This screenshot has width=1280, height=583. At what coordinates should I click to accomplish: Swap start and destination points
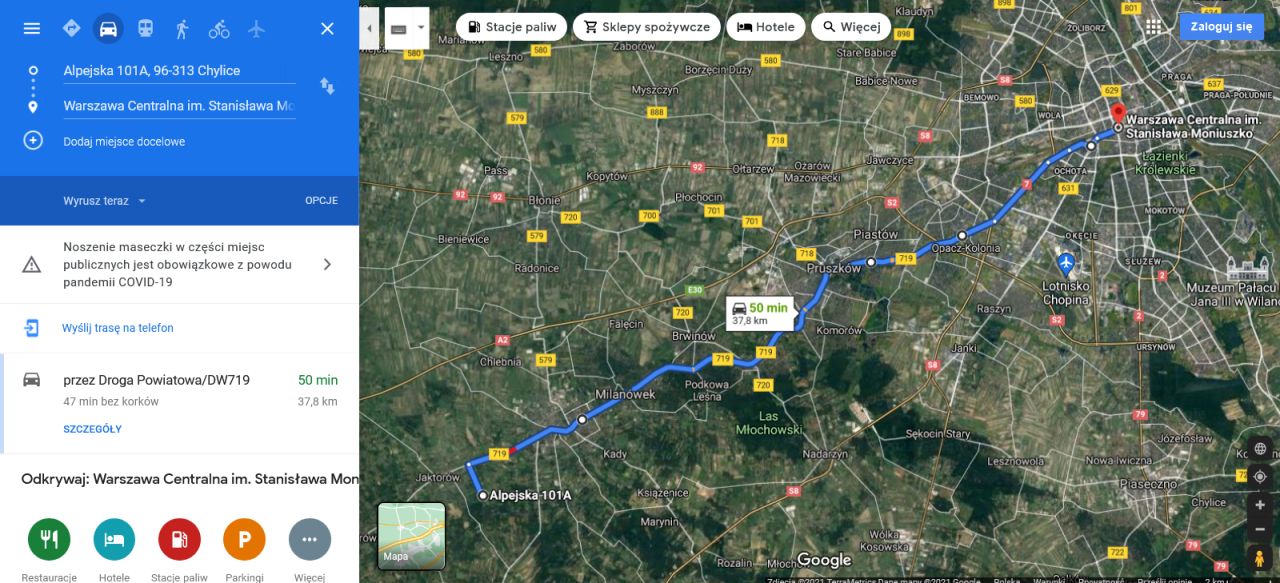[327, 87]
